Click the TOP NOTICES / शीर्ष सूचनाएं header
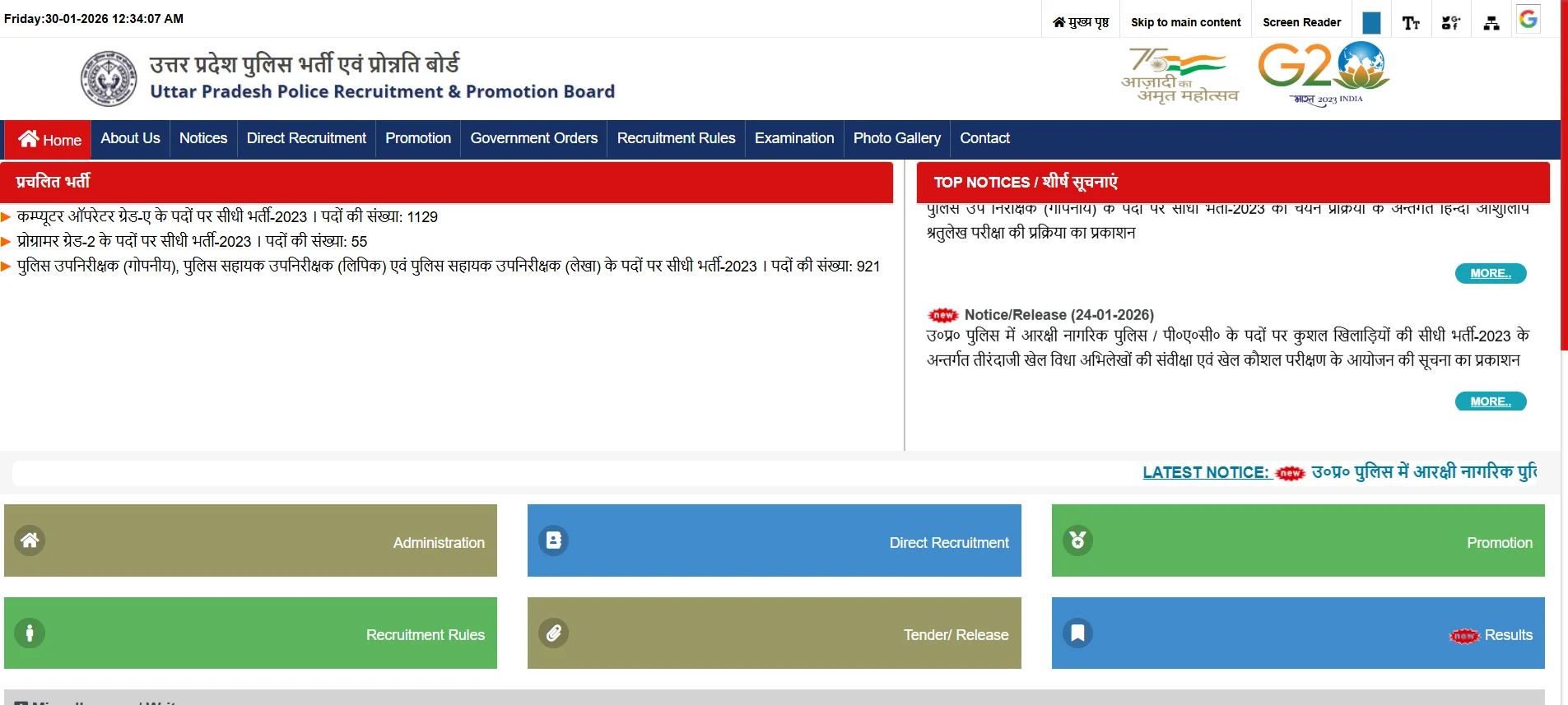 pyautogui.click(x=1233, y=183)
